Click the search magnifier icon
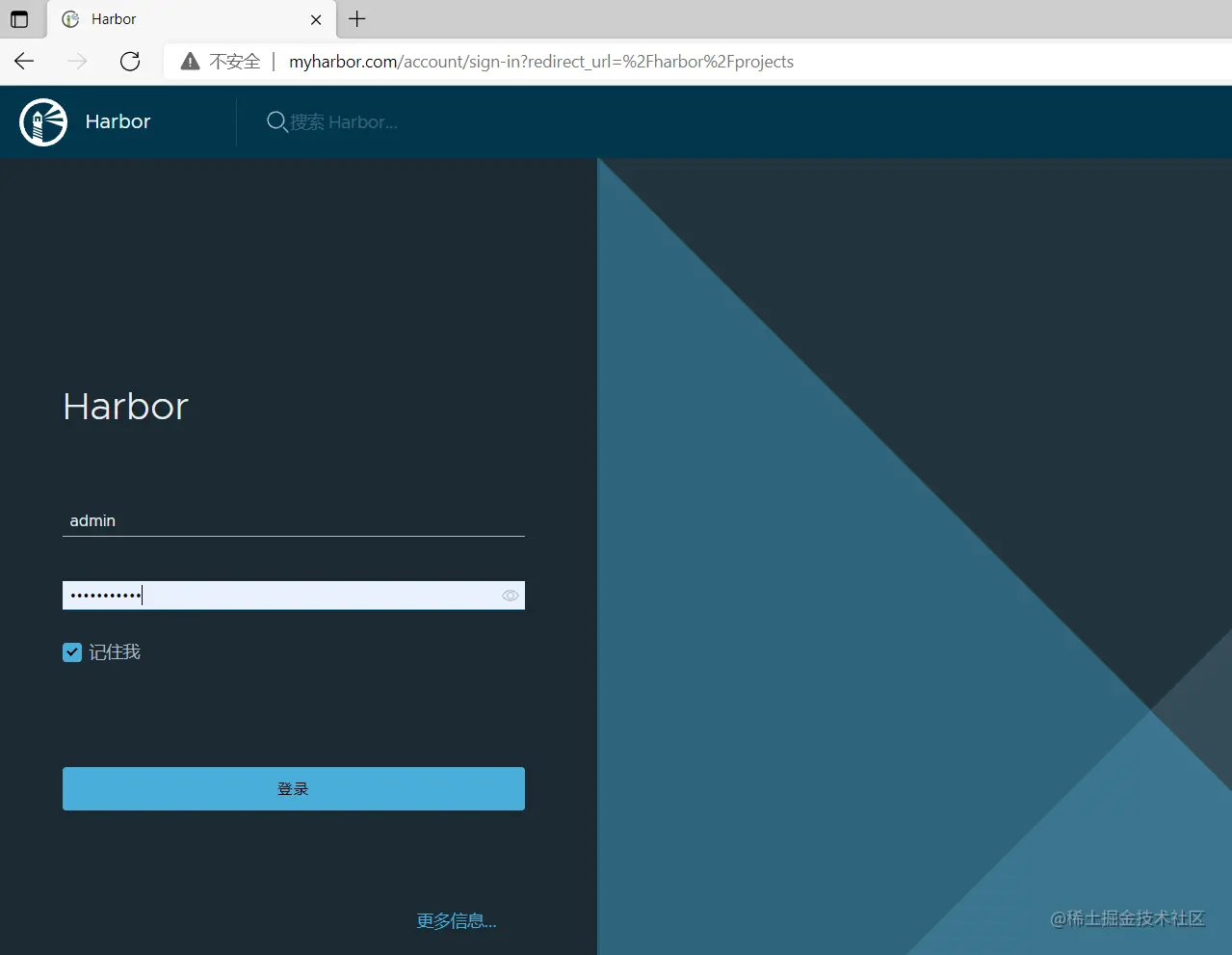The width and height of the screenshot is (1232, 955). pos(276,122)
